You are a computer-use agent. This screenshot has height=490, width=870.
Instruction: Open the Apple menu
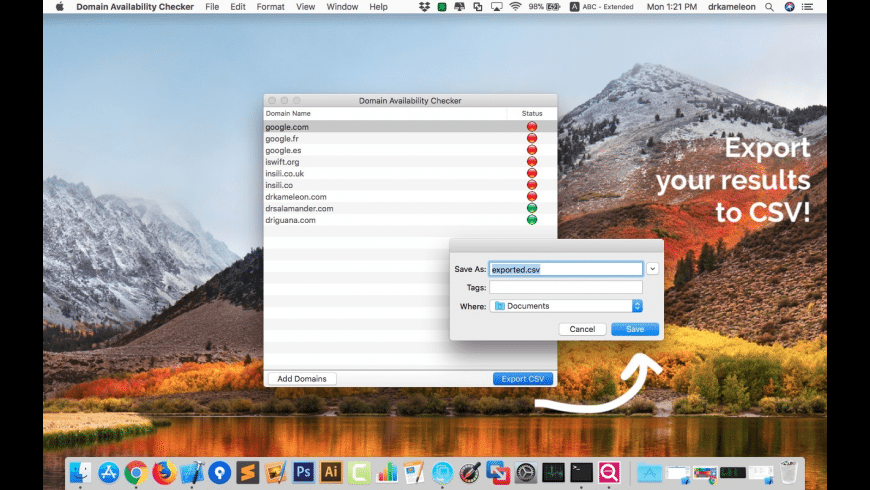[x=59, y=7]
